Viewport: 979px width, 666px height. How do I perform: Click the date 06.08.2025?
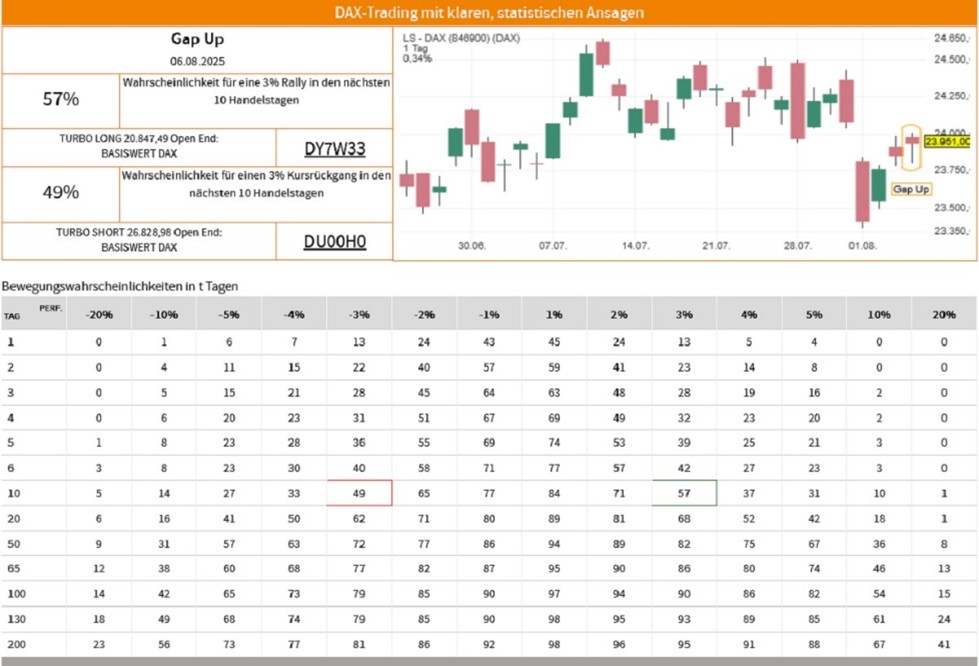(x=197, y=61)
